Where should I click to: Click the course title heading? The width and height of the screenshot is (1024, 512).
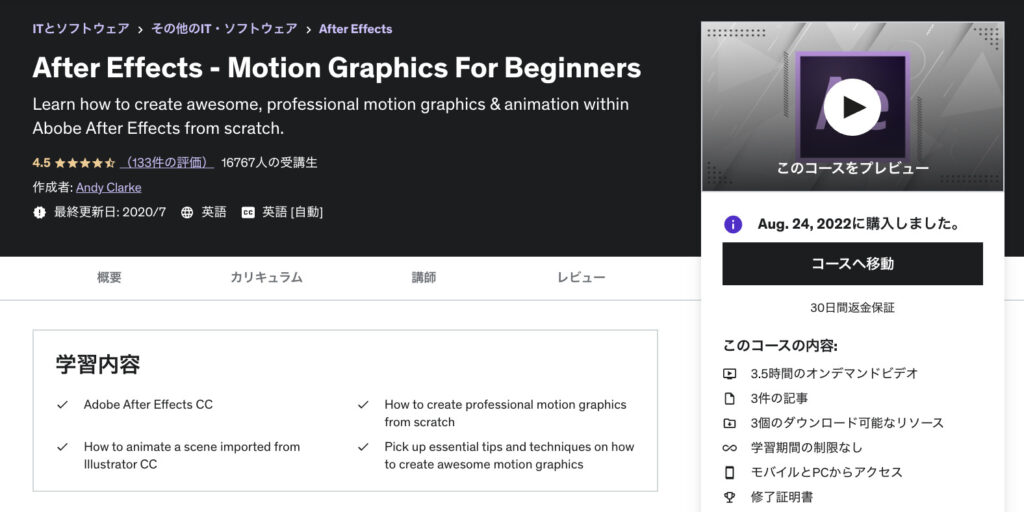pyautogui.click(x=337, y=68)
